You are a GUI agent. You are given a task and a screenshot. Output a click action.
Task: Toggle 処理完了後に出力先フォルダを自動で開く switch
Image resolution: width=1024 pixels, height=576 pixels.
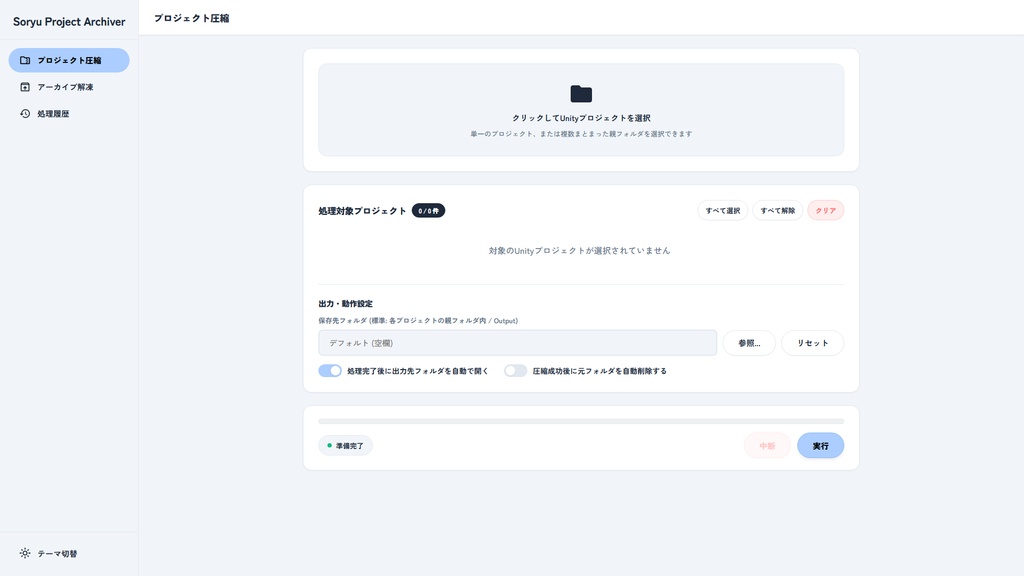click(330, 371)
